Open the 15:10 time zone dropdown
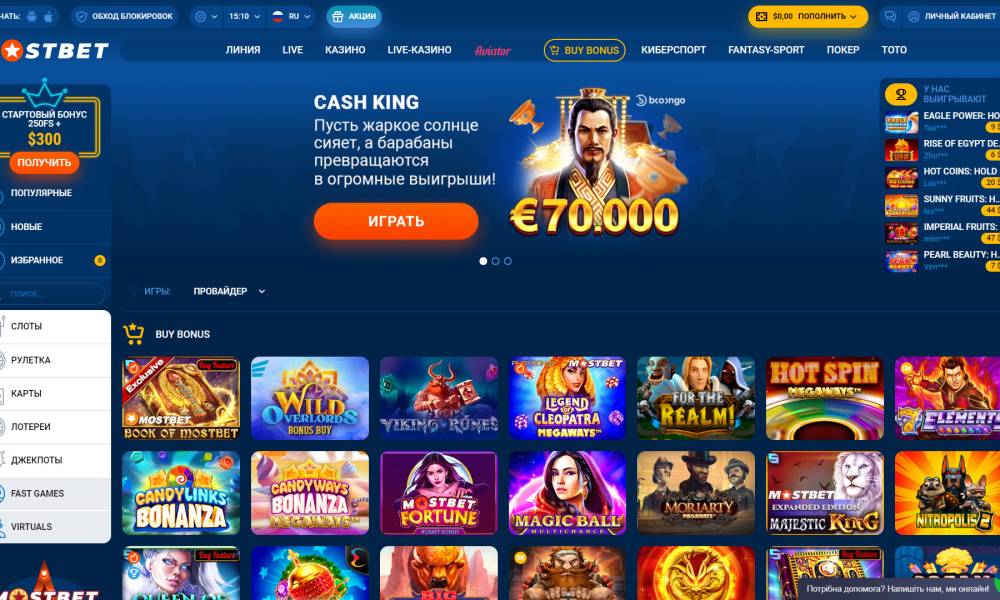 click(244, 17)
